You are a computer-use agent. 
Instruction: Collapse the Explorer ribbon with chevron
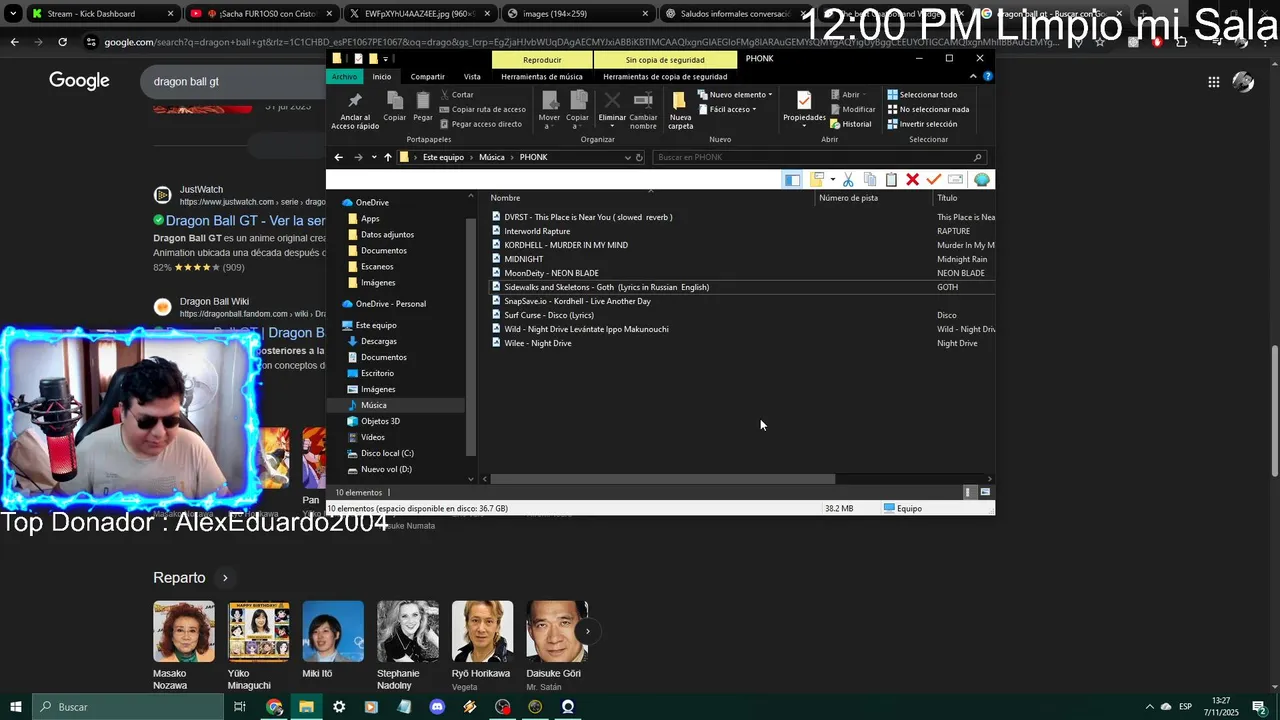[x=974, y=76]
